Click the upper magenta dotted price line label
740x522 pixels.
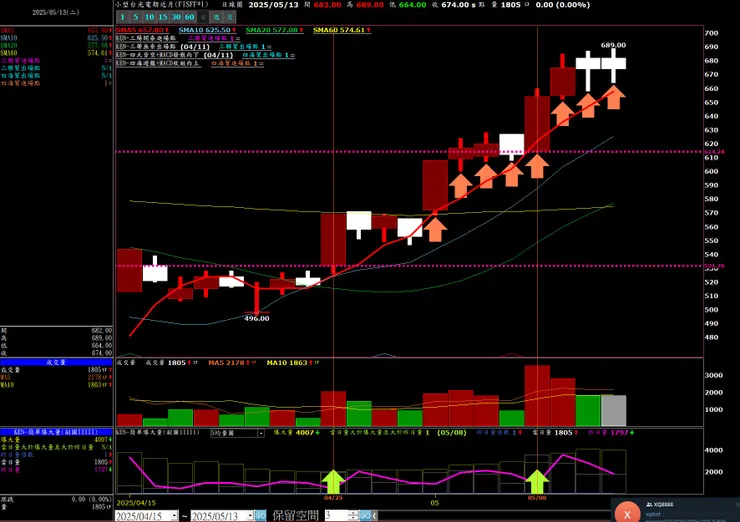pos(714,152)
